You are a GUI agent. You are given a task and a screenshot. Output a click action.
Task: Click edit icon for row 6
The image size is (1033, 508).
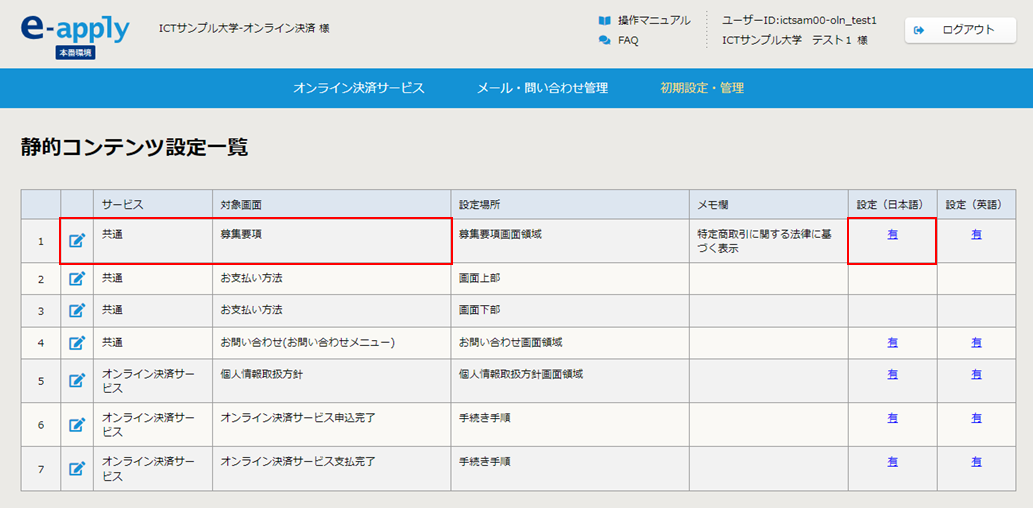pos(77,425)
